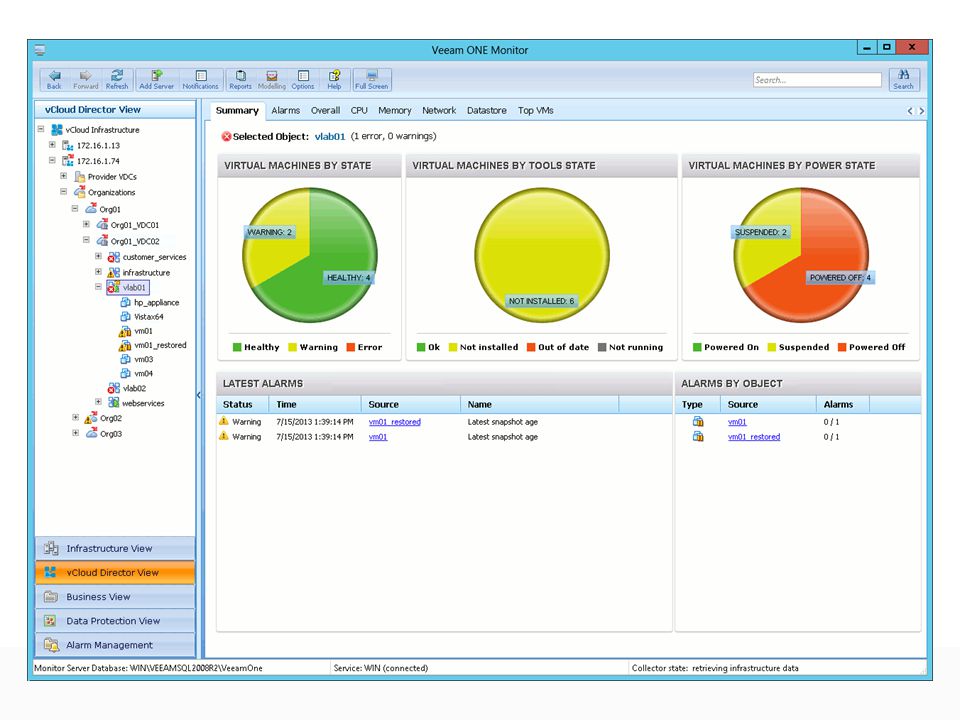960x720 pixels.
Task: Click the Not installed legend color swatch
Action: 453,347
